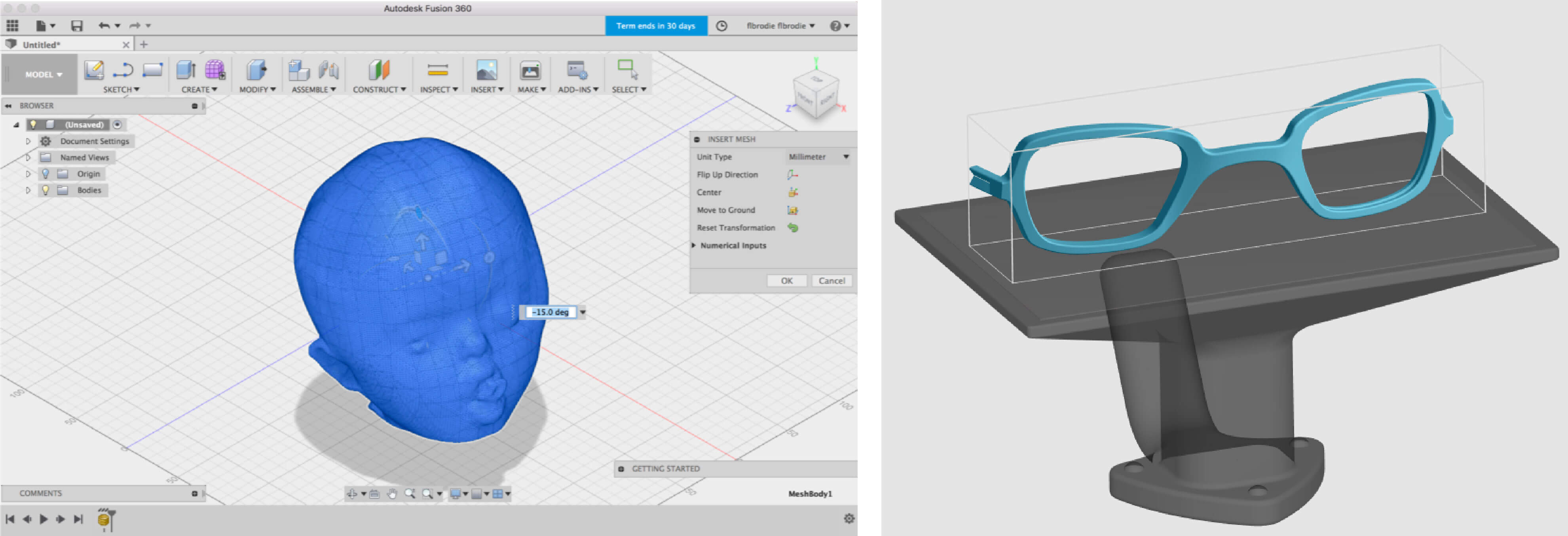Click the Create Sketch pencil icon
This screenshot has width=1568, height=536.
(94, 70)
